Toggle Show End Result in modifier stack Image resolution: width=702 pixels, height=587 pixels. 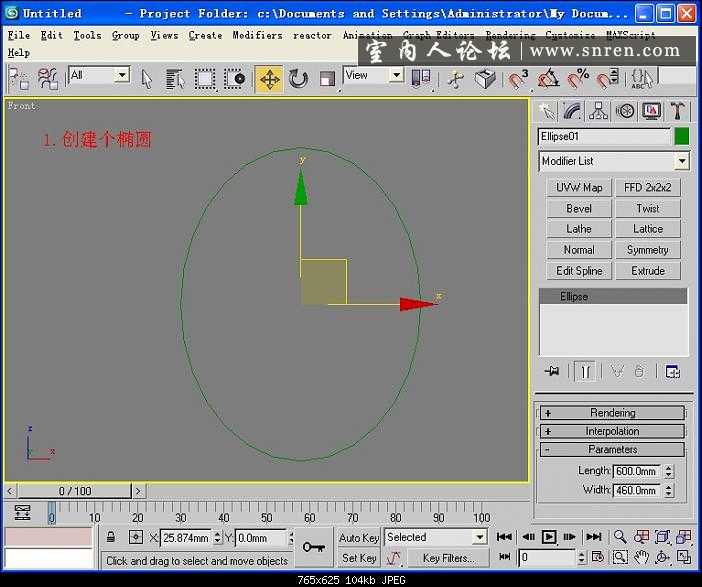(586, 371)
